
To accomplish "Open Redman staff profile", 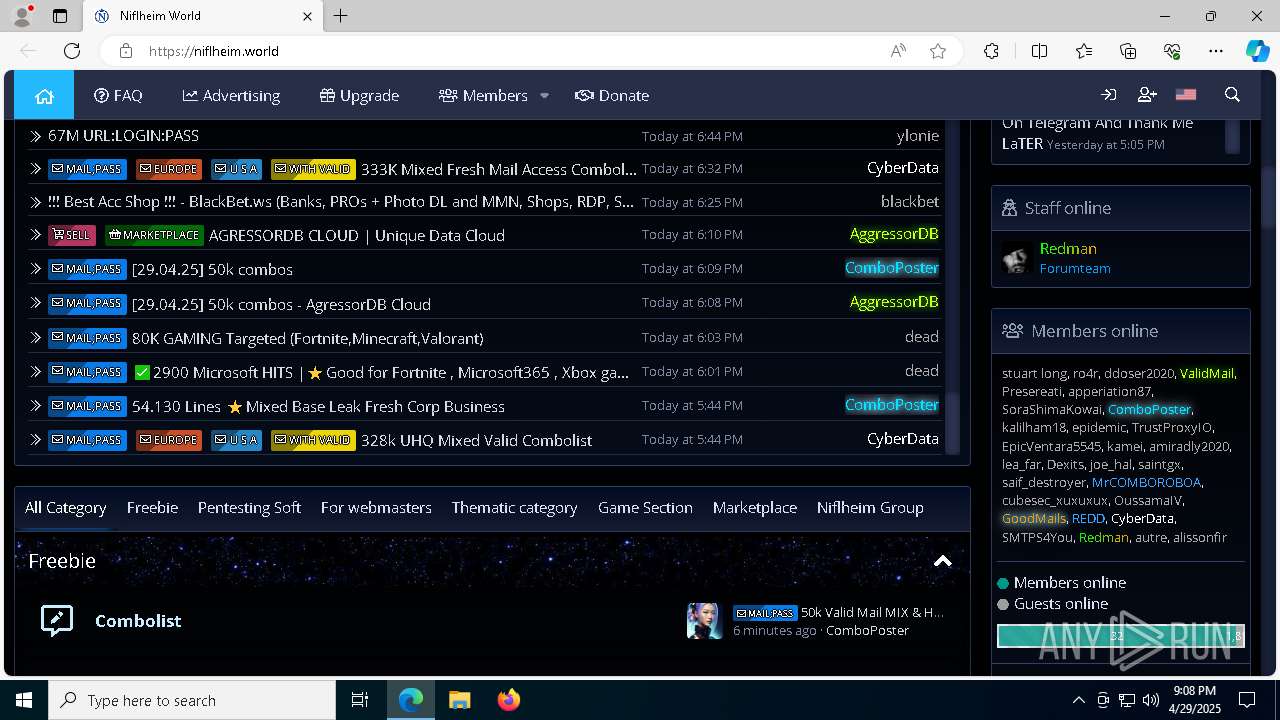I will 1068,249.
